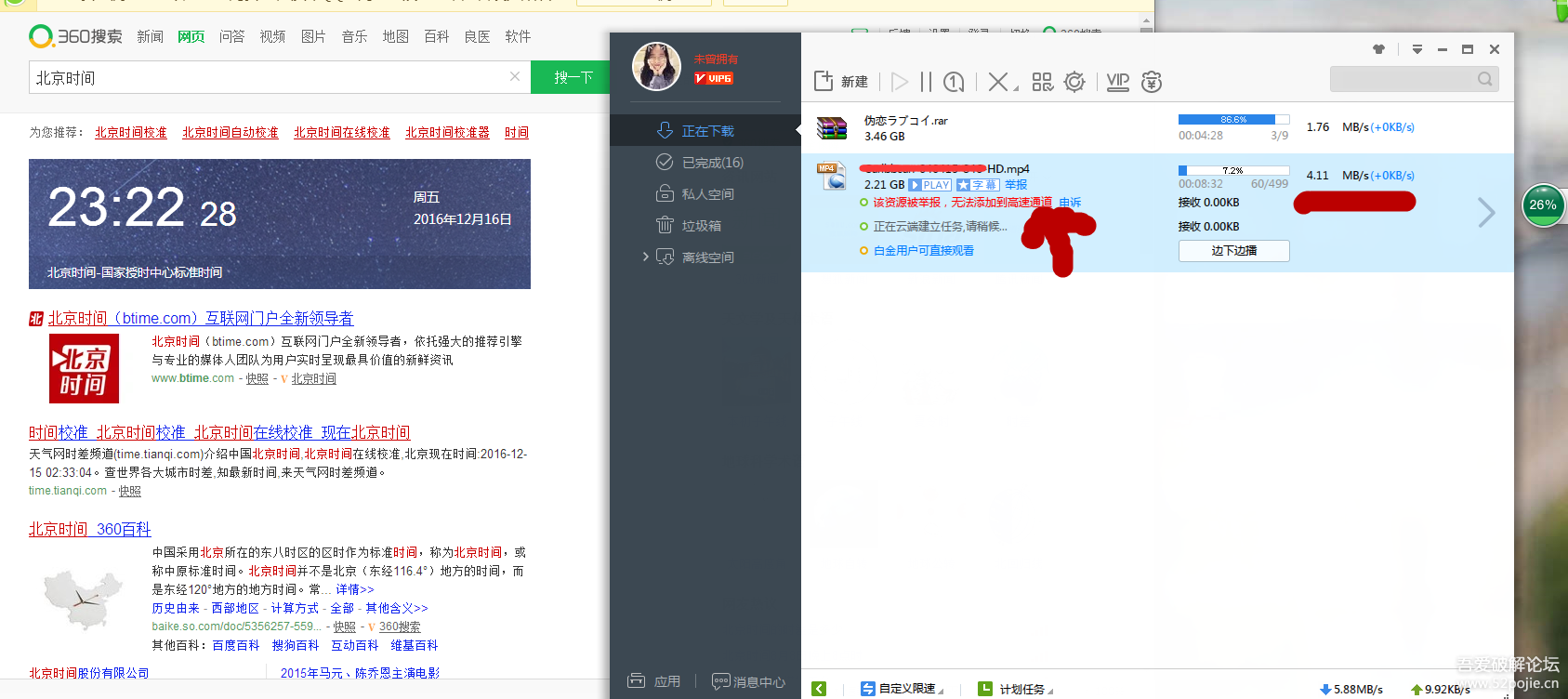
Task: Click the 百度百科 link
Action: (236, 645)
